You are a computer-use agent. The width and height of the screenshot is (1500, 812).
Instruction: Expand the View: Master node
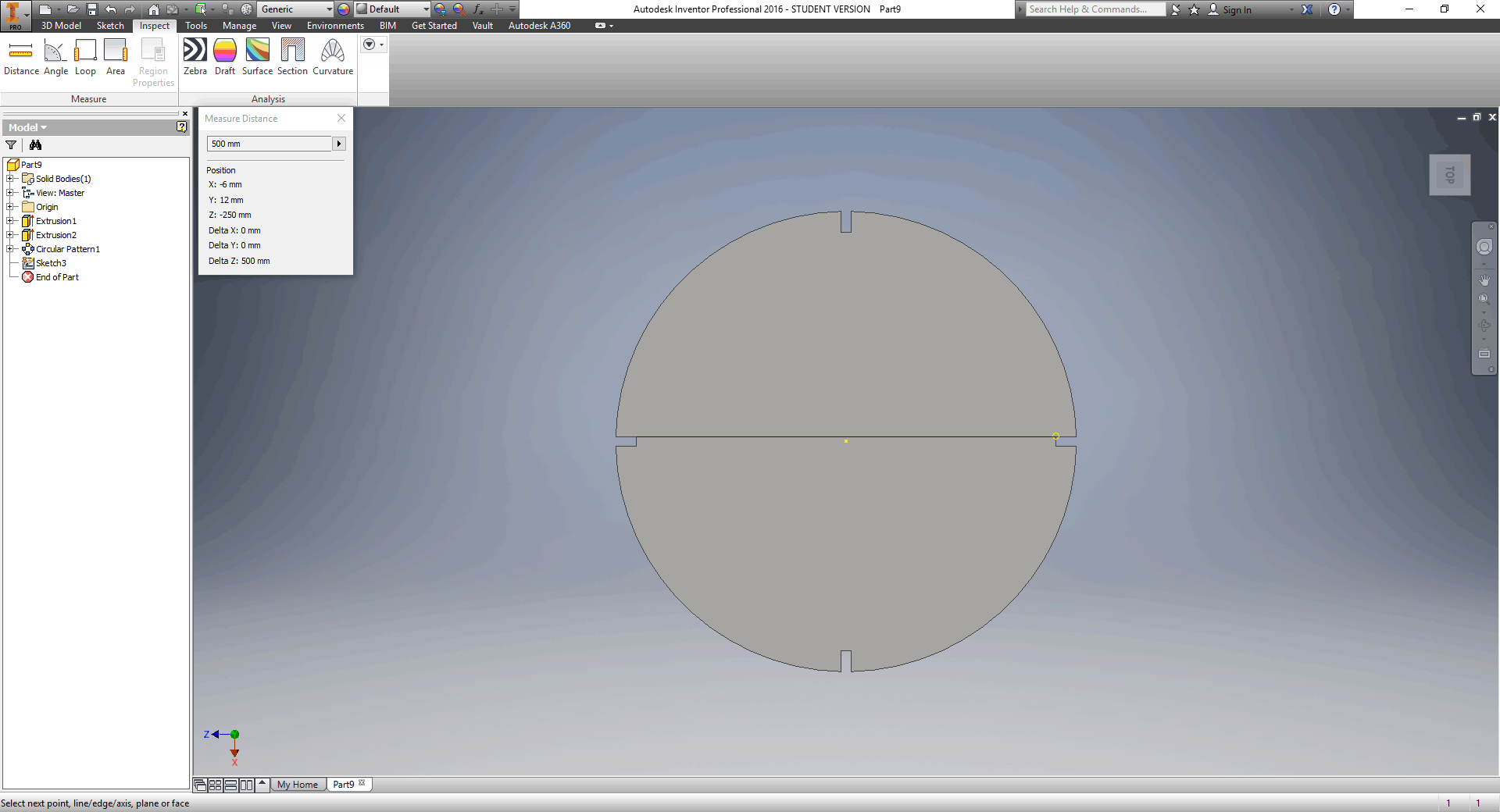coord(10,193)
